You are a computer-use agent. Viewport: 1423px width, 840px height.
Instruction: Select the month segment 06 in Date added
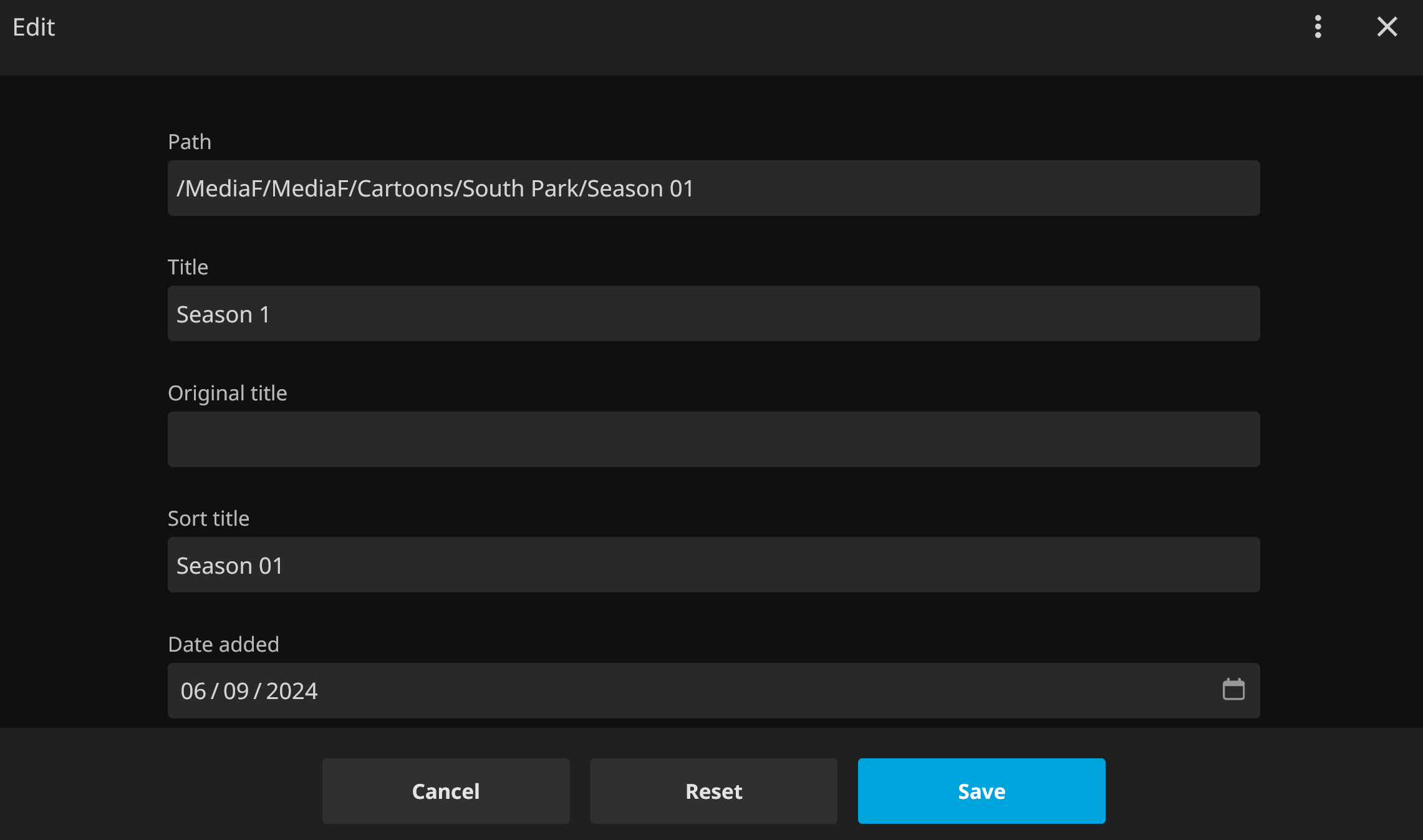click(193, 691)
